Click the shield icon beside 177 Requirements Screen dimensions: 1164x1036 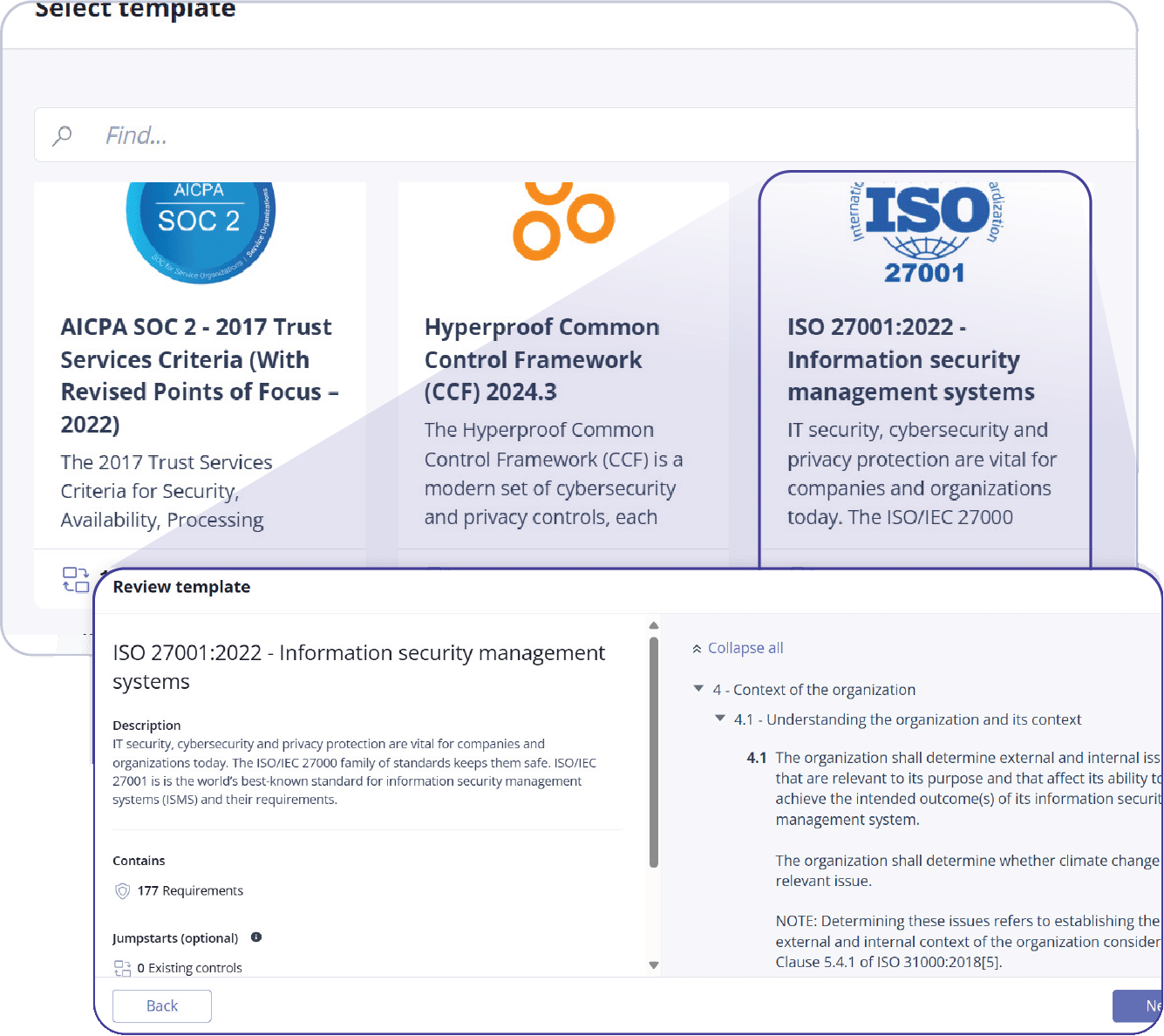click(122, 891)
